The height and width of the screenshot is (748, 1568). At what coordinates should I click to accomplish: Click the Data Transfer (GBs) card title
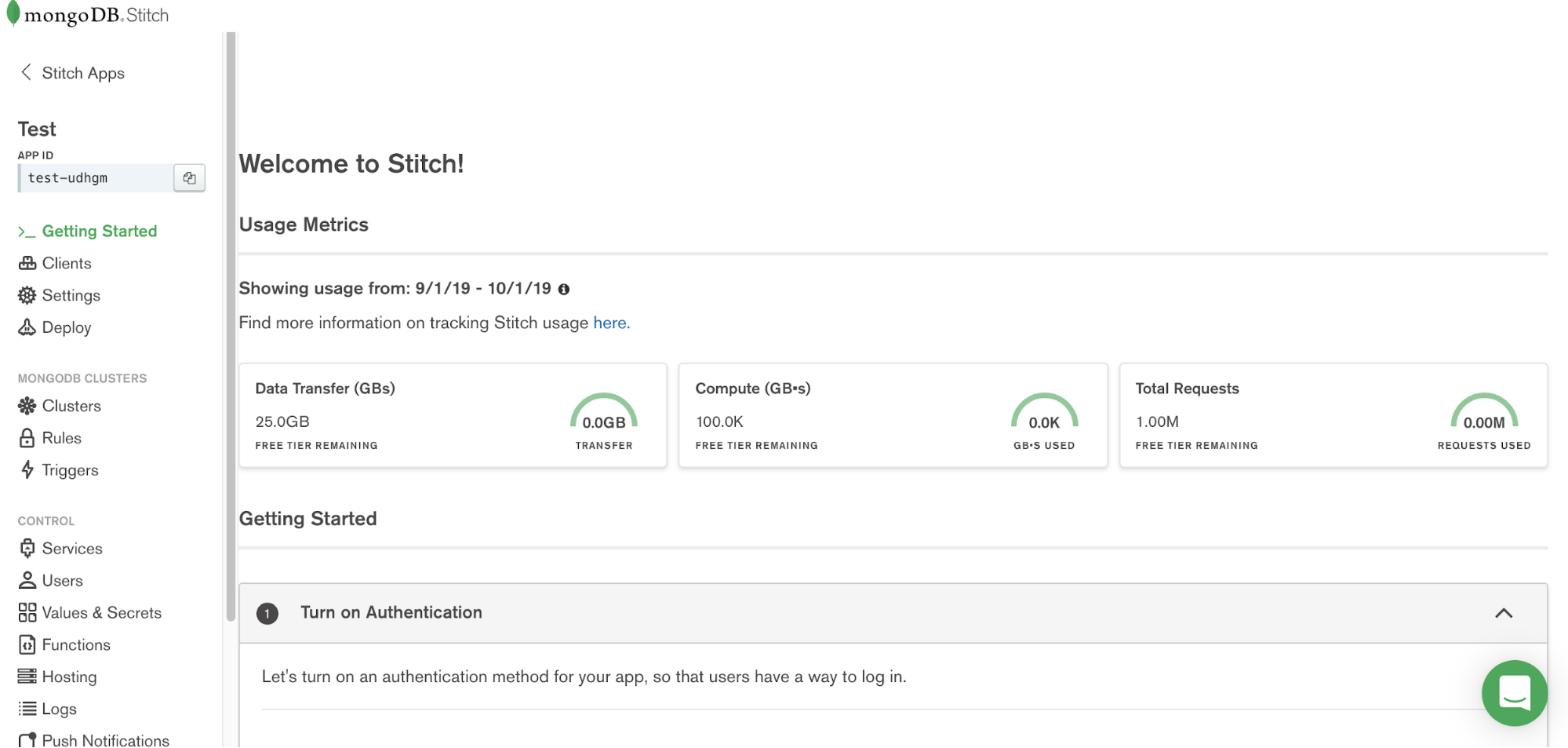[326, 389]
